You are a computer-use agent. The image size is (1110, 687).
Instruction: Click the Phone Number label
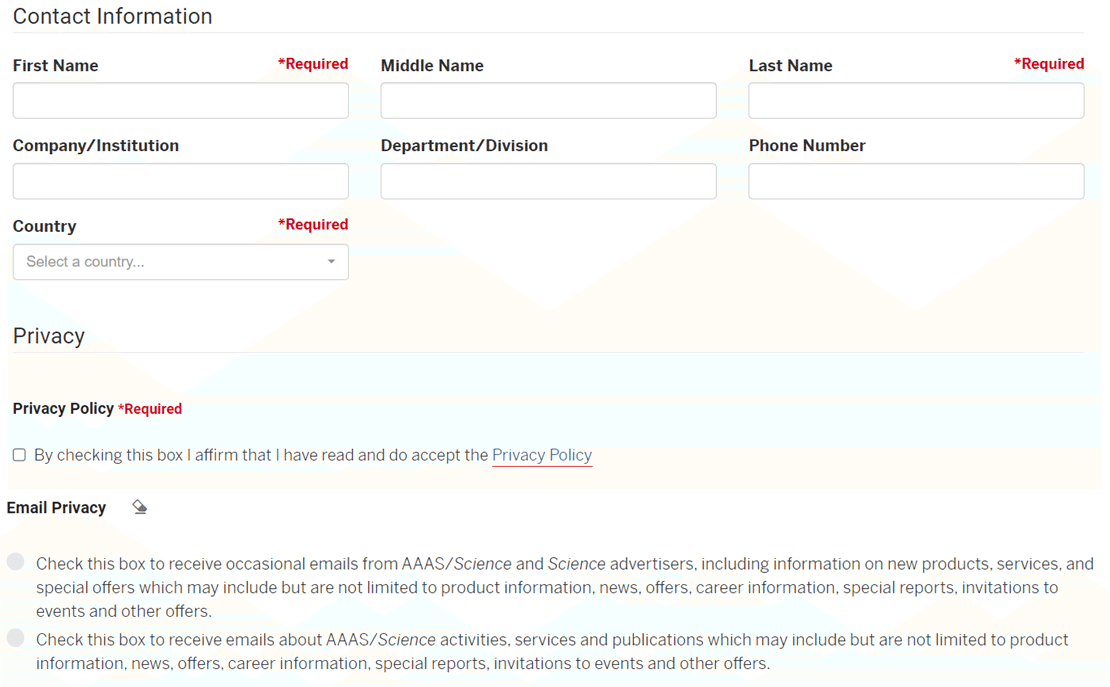[807, 146]
